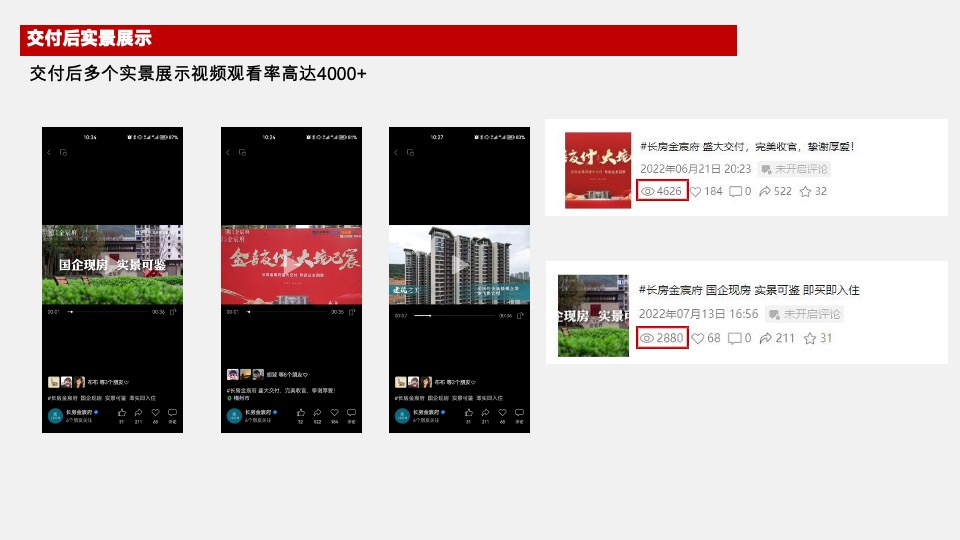Click hashtag caption on garden video phone
Viewport: 960px width, 540px height.
pos(102,398)
